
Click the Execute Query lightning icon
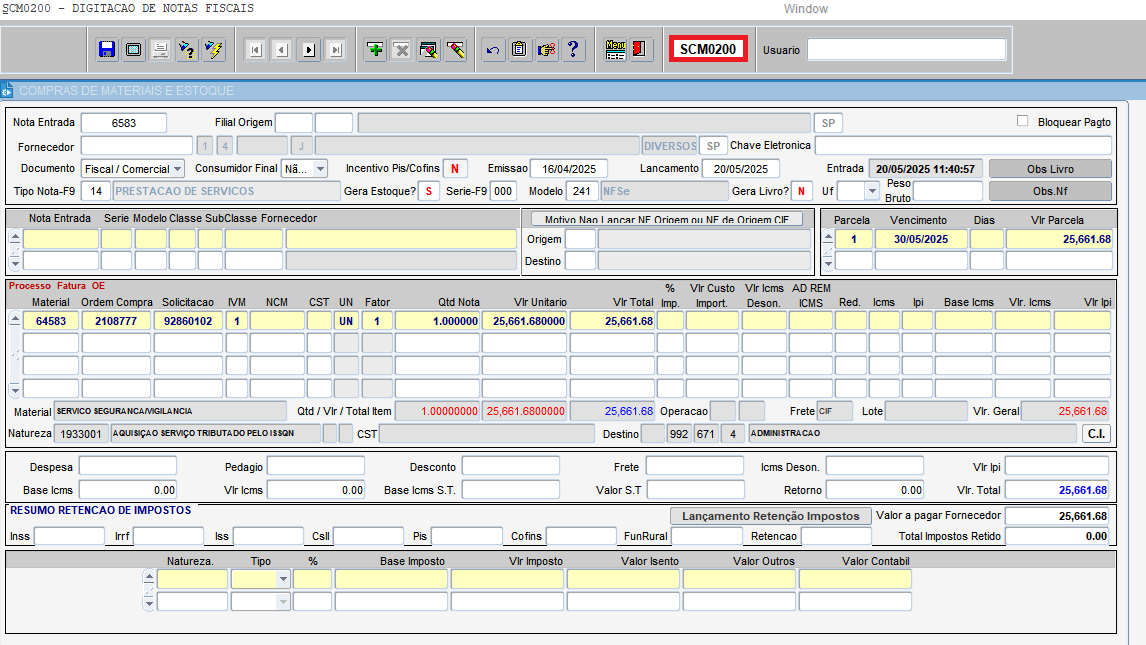coord(214,50)
